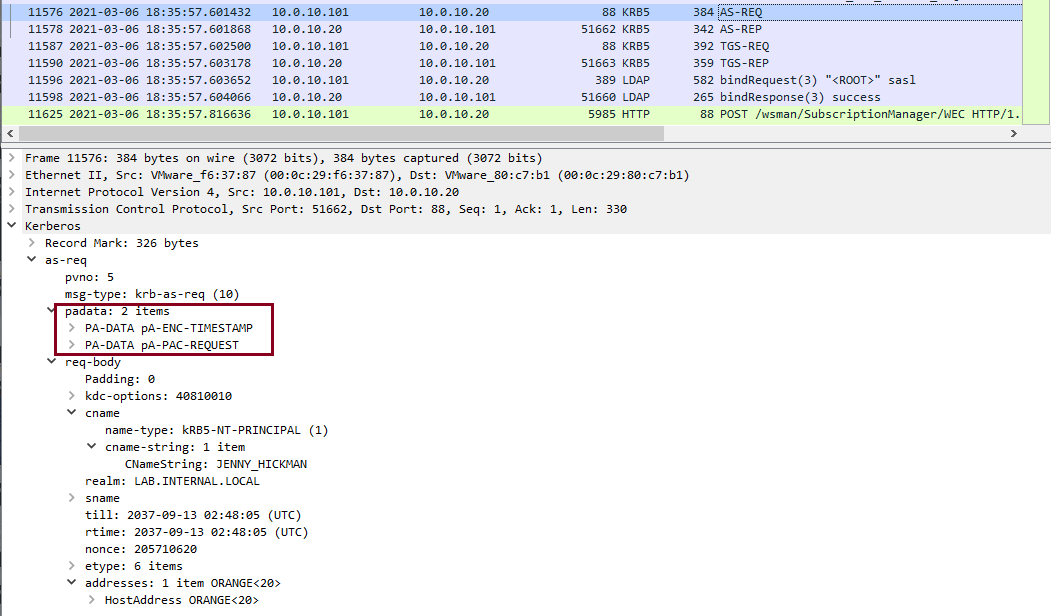This screenshot has height=616, width=1051.
Task: Expand etype: 6 items list
Action: tap(72, 566)
